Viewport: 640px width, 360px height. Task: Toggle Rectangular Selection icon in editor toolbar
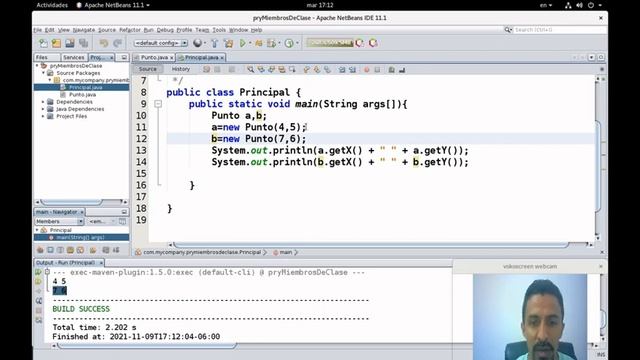click(292, 70)
